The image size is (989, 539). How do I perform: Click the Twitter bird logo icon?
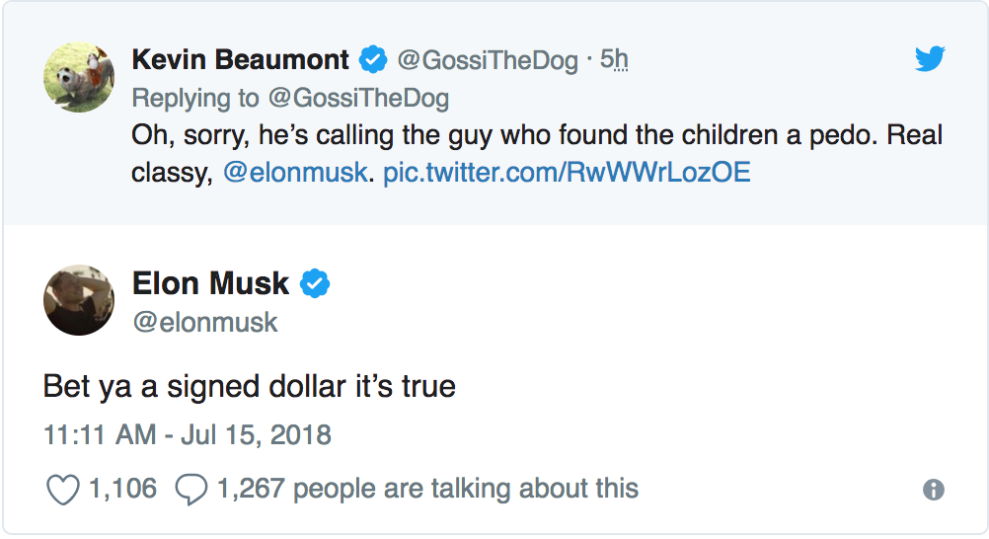pyautogui.click(x=930, y=60)
